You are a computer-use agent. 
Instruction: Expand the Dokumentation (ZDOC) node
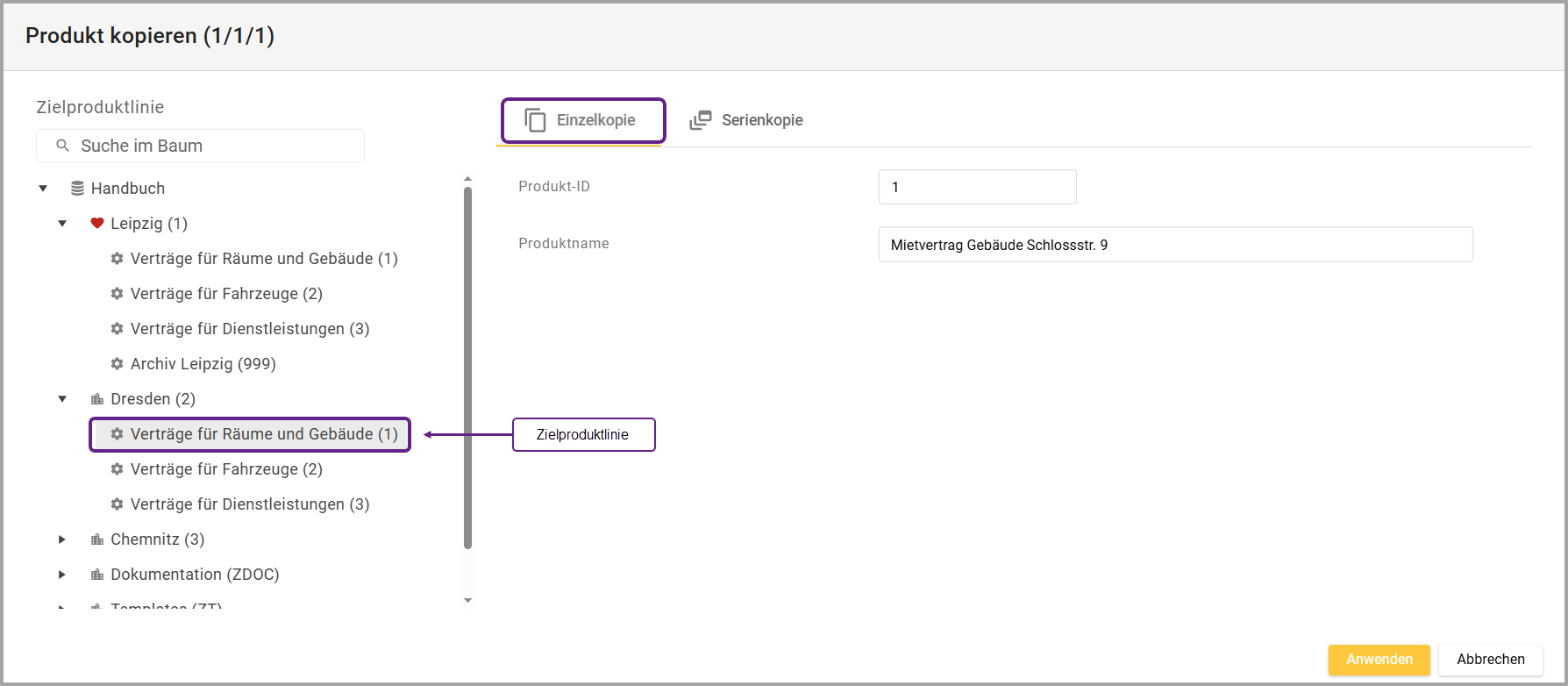coord(62,575)
